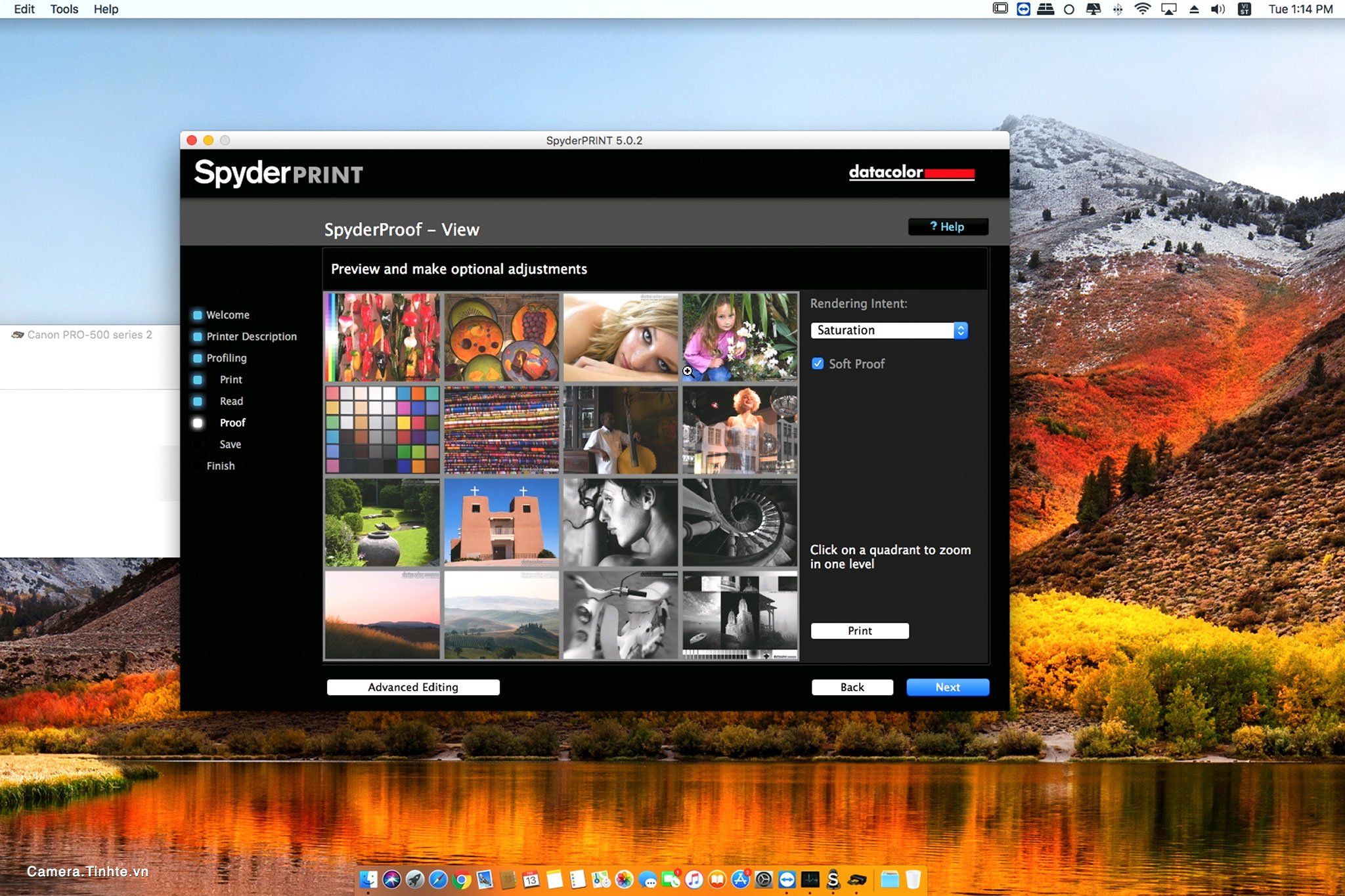1345x896 pixels.
Task: Open Messages app in the dock
Action: click(x=648, y=879)
